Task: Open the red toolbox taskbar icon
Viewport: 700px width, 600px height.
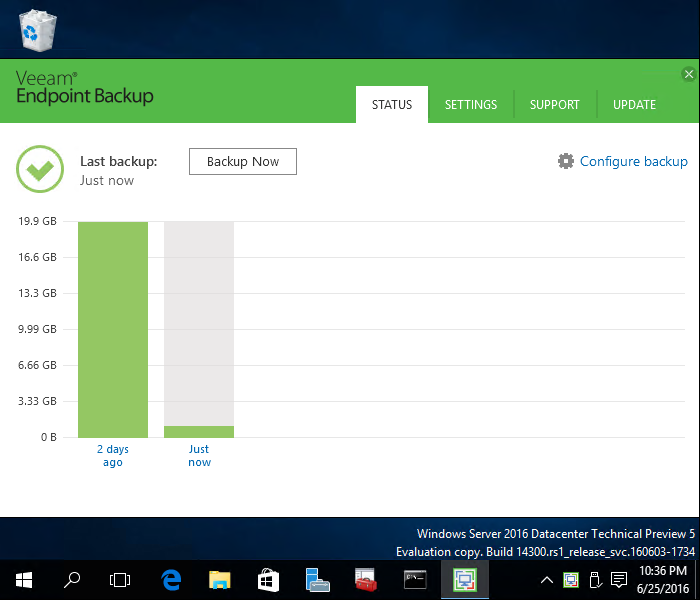Action: tap(366, 580)
